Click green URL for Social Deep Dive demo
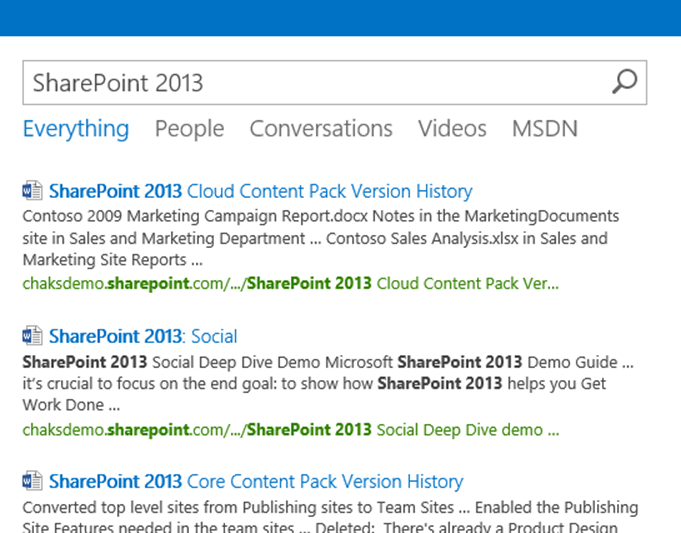Viewport: 681px width, 533px height. [x=290, y=430]
